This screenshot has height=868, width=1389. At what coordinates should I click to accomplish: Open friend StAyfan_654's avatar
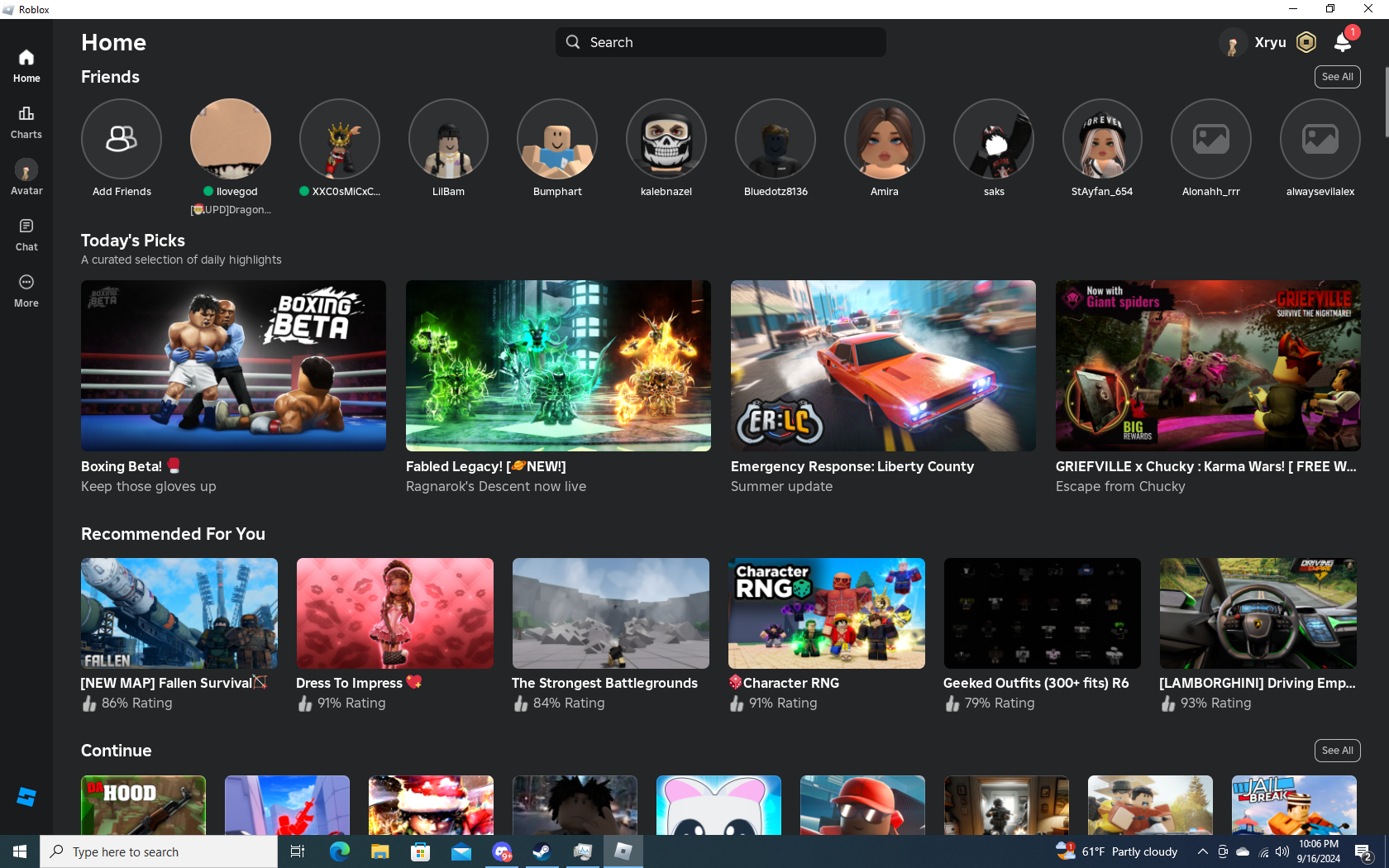pos(1102,139)
